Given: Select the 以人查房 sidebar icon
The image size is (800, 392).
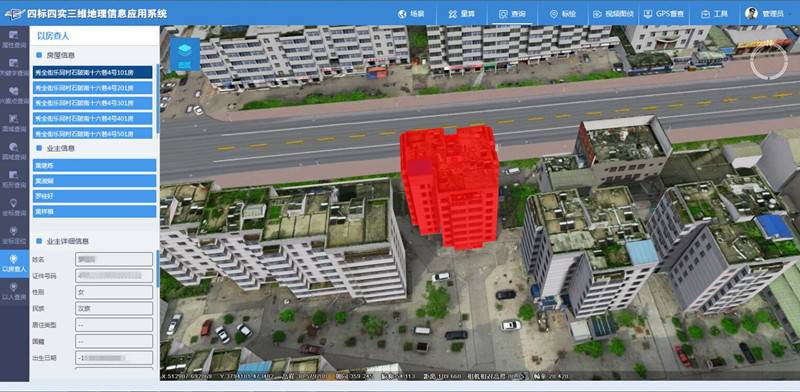Looking at the screenshot, I should (14, 291).
